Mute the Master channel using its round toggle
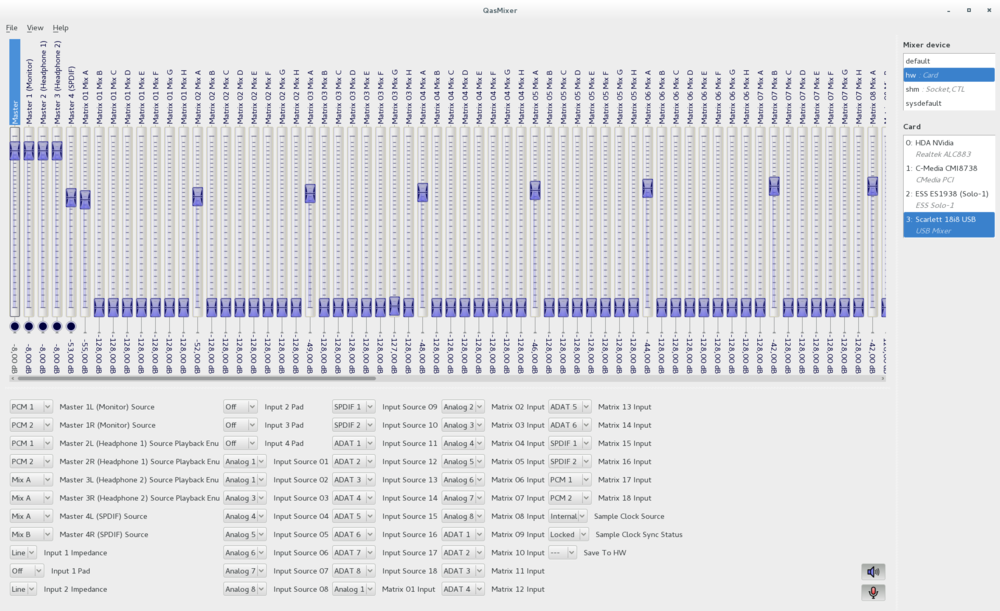The width and height of the screenshot is (1000, 611). (x=15, y=327)
